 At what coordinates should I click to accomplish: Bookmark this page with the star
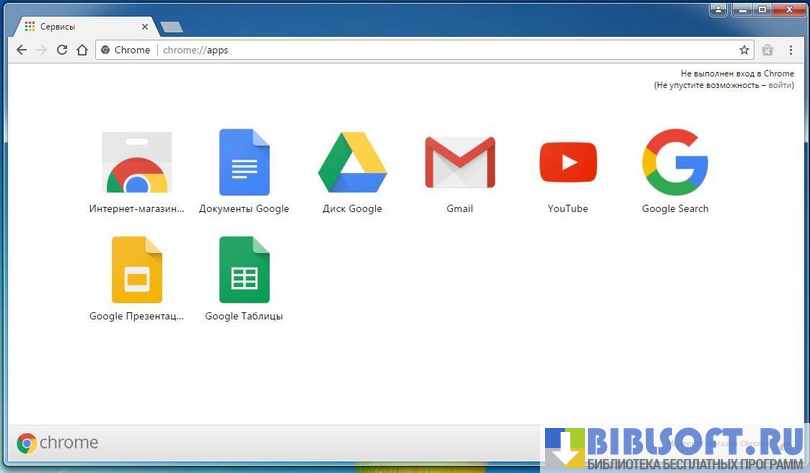coord(744,50)
